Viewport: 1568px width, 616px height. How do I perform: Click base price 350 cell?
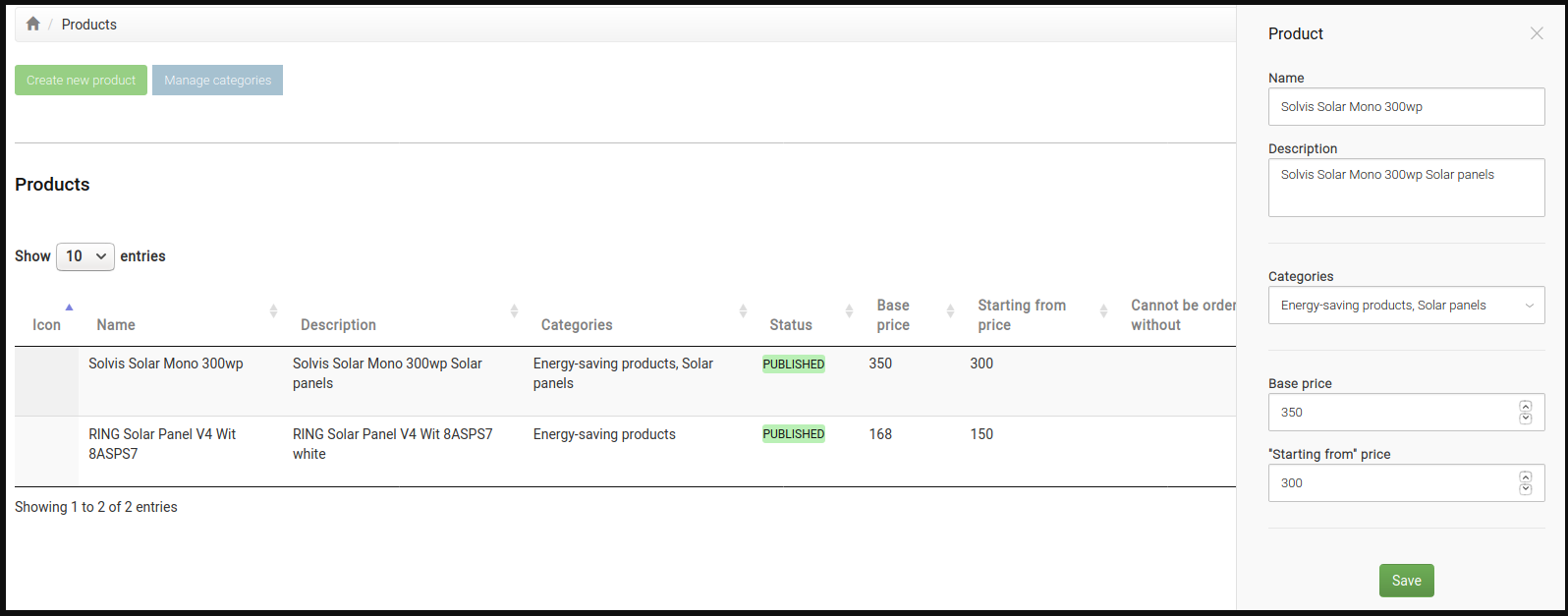880,364
